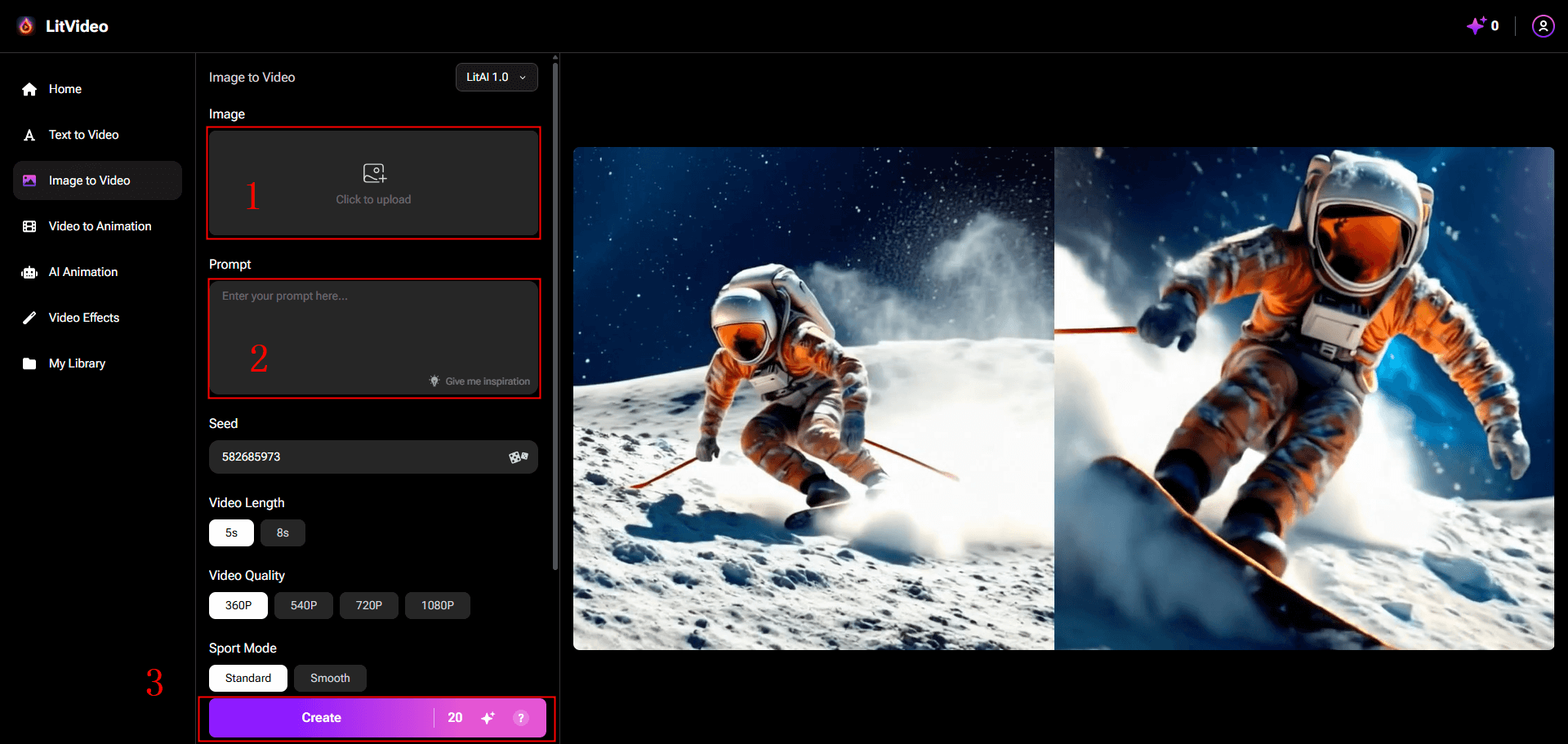Open My Library from the sidebar
The image size is (1568, 744).
[77, 363]
